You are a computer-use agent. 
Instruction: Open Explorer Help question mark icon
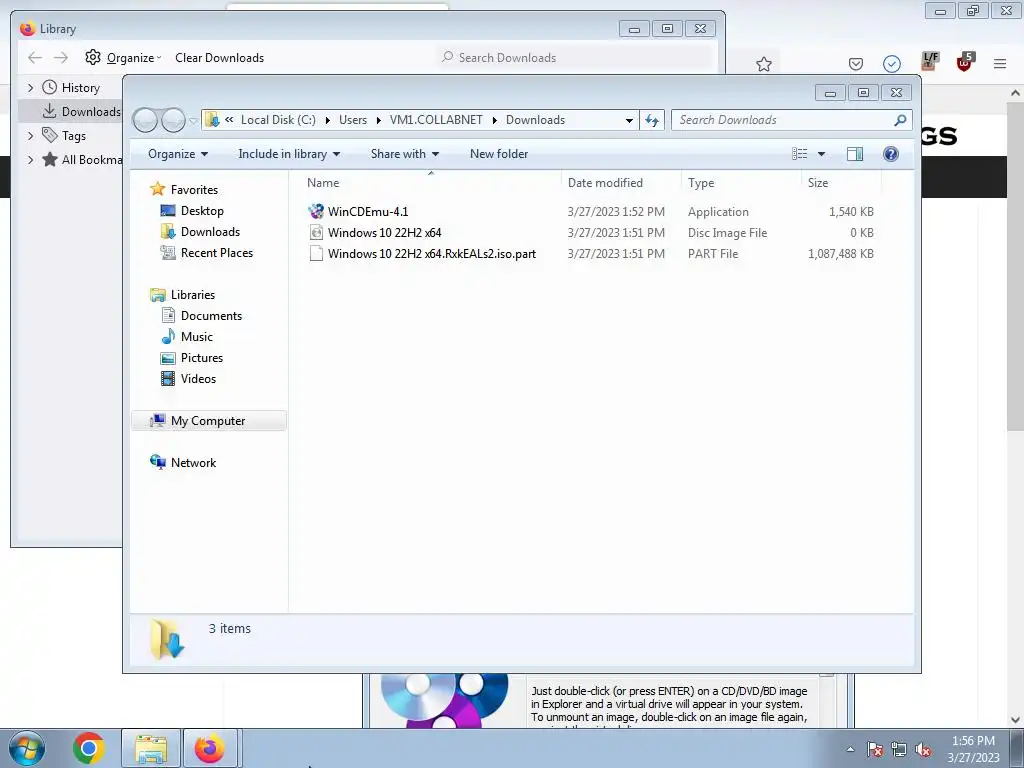(890, 153)
